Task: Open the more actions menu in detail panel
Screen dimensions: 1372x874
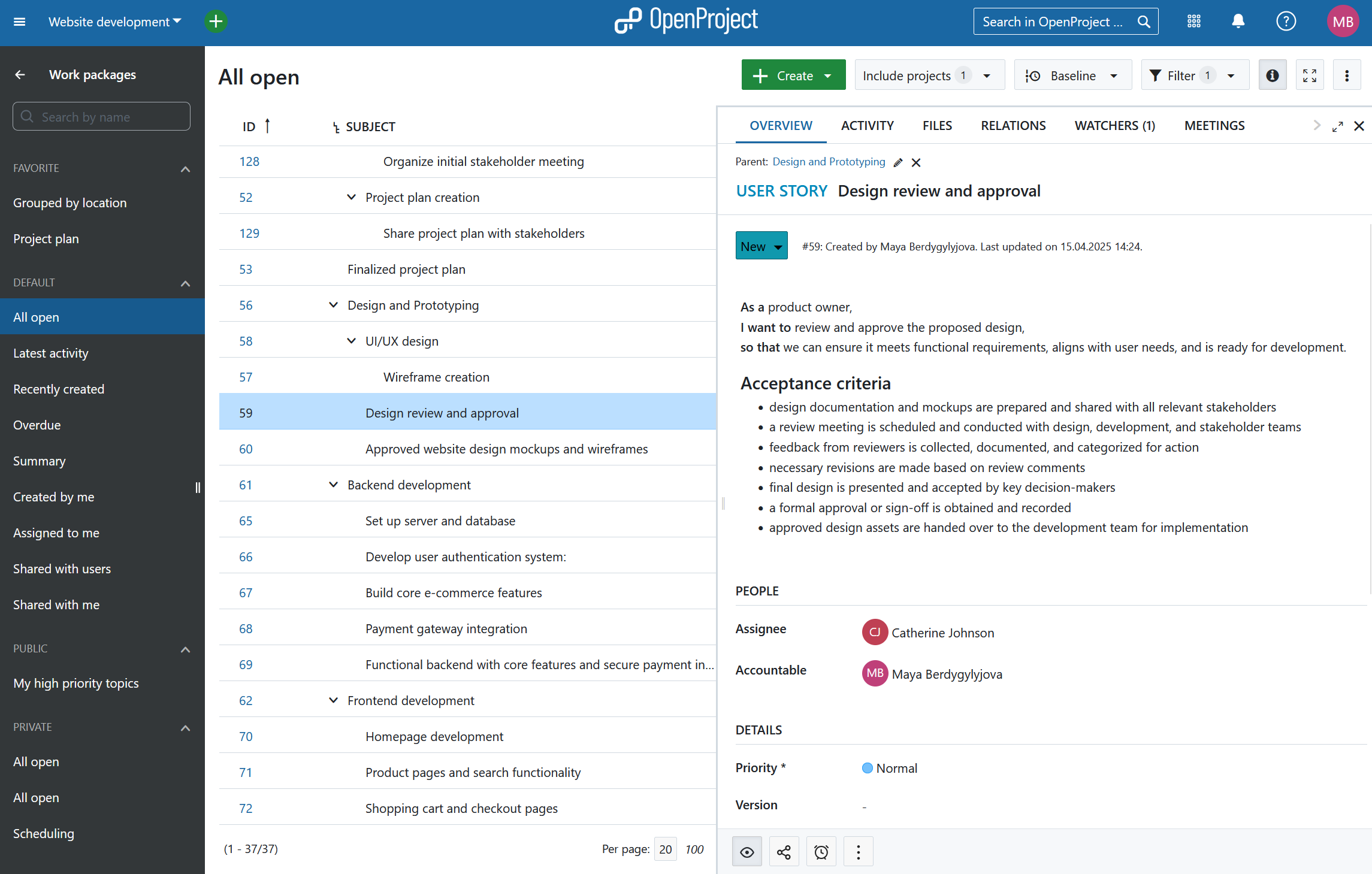Action: click(x=858, y=851)
